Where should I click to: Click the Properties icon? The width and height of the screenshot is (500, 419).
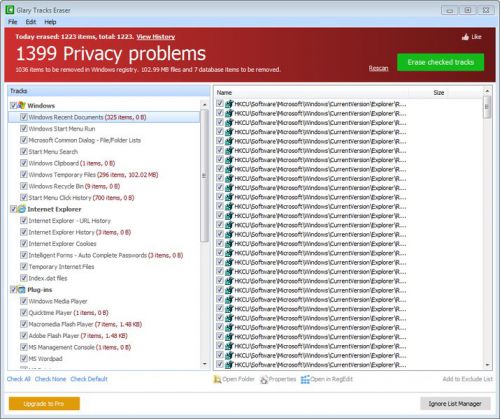(264, 379)
